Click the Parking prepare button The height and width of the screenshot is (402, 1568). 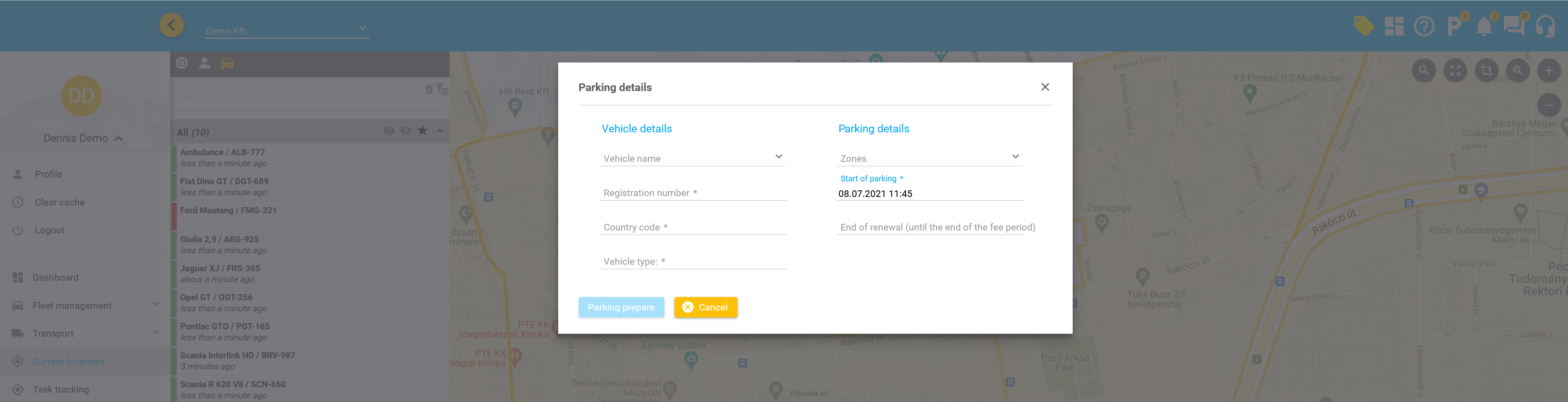pyautogui.click(x=620, y=307)
